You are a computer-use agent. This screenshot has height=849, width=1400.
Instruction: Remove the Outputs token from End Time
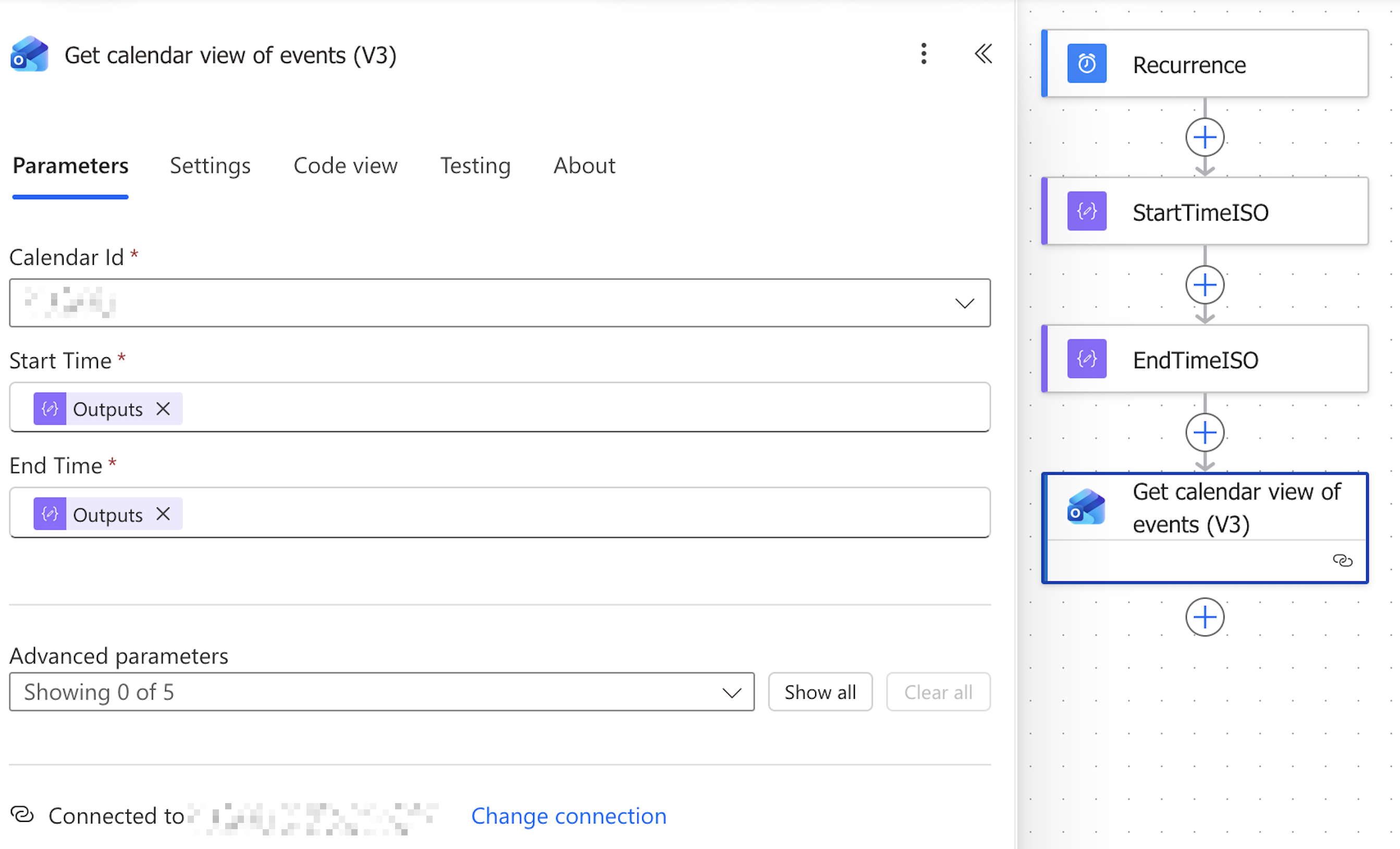pos(163,514)
